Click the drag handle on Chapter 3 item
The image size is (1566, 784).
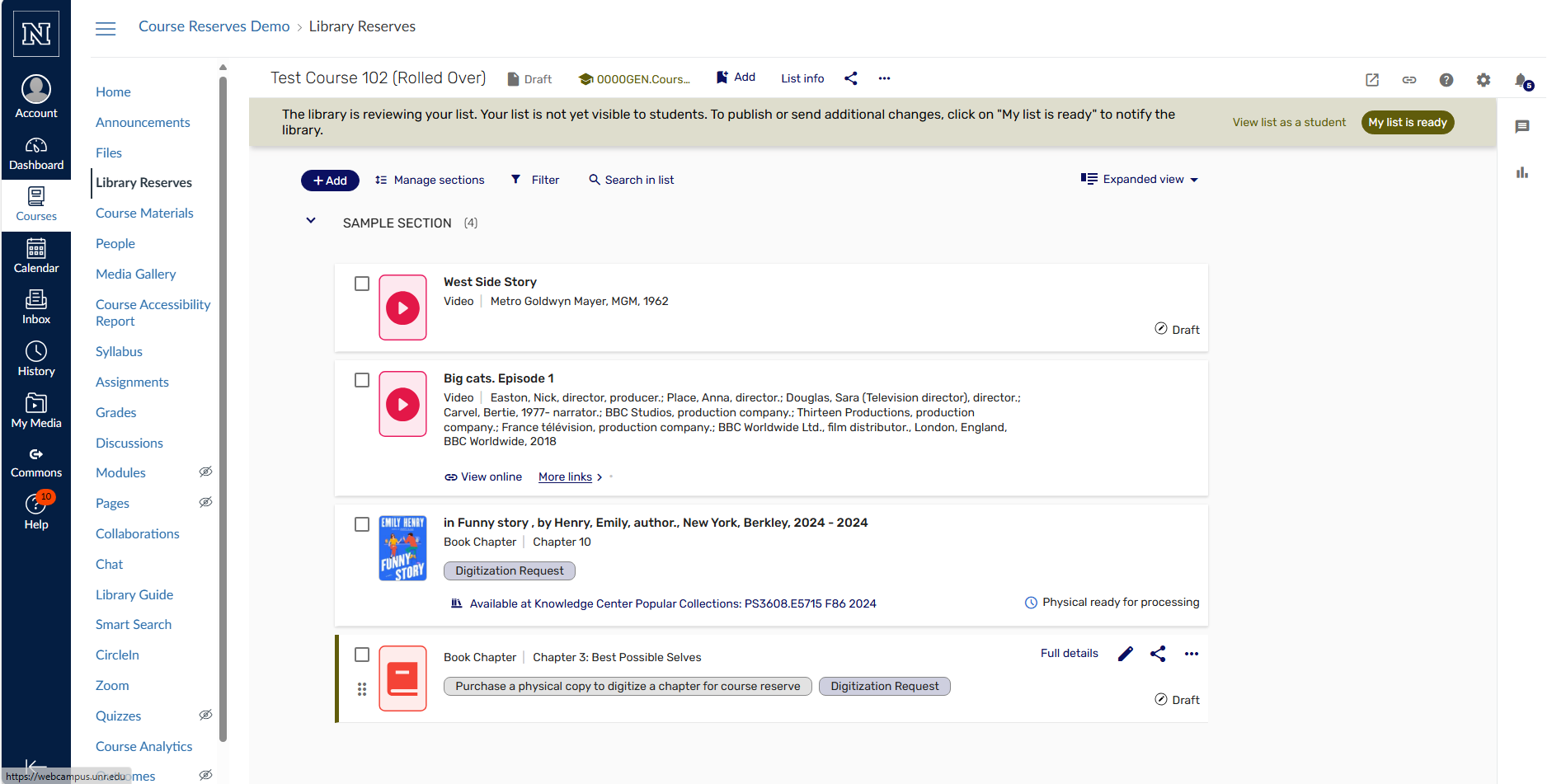tap(362, 689)
